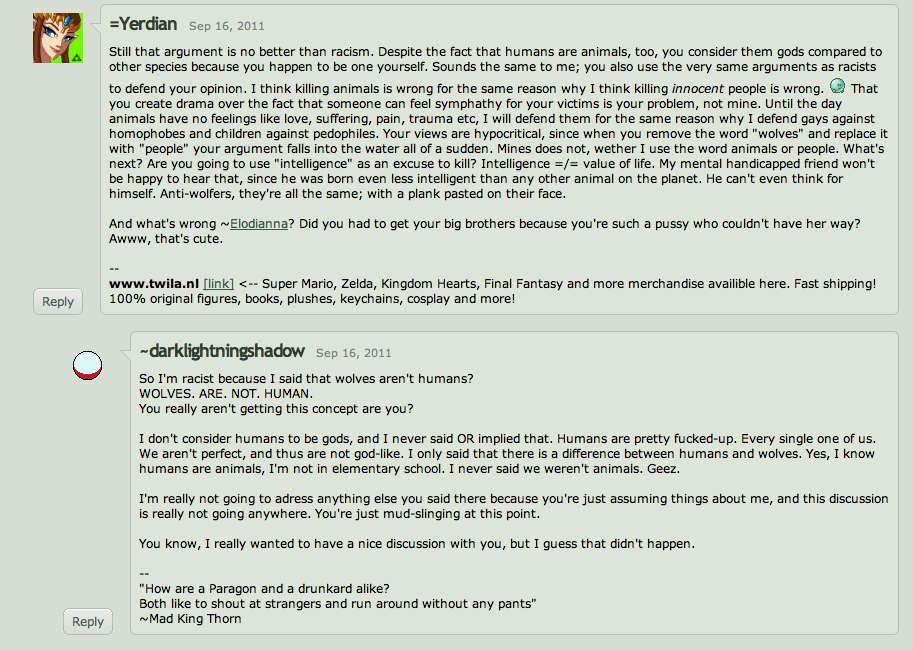Open the Yerdian username profile link
The image size is (913, 650).
145,23
